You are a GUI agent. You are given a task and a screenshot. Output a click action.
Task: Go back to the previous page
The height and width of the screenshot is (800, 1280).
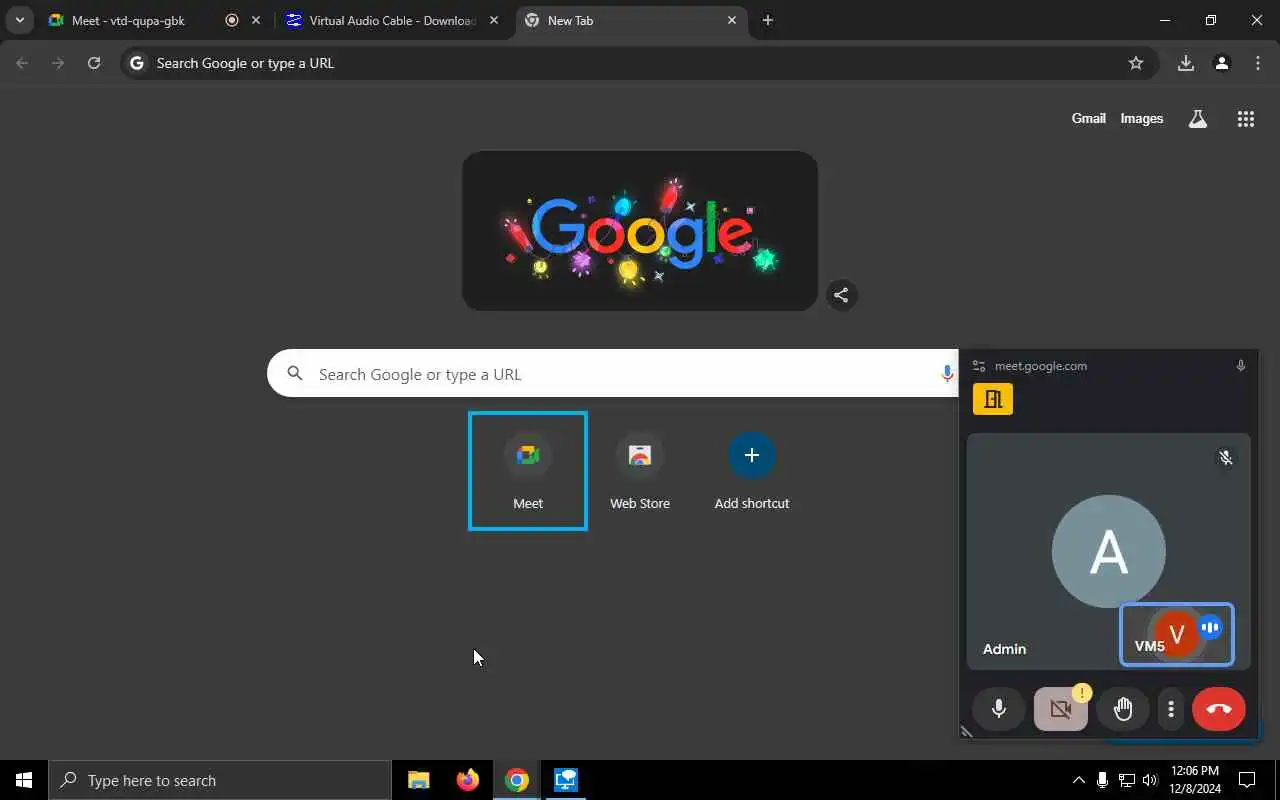coord(22,63)
